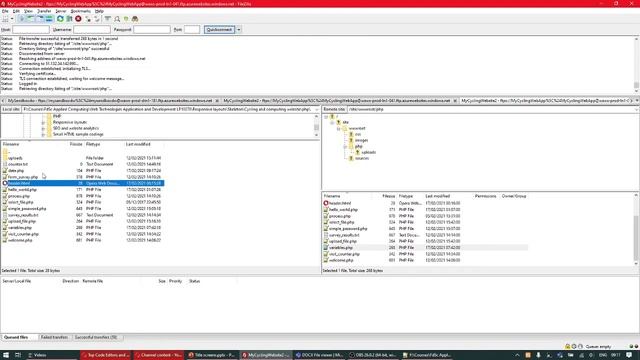The image size is (640, 360).
Task: Expand Responsive layouts folder in local tree
Action: pos(43,122)
